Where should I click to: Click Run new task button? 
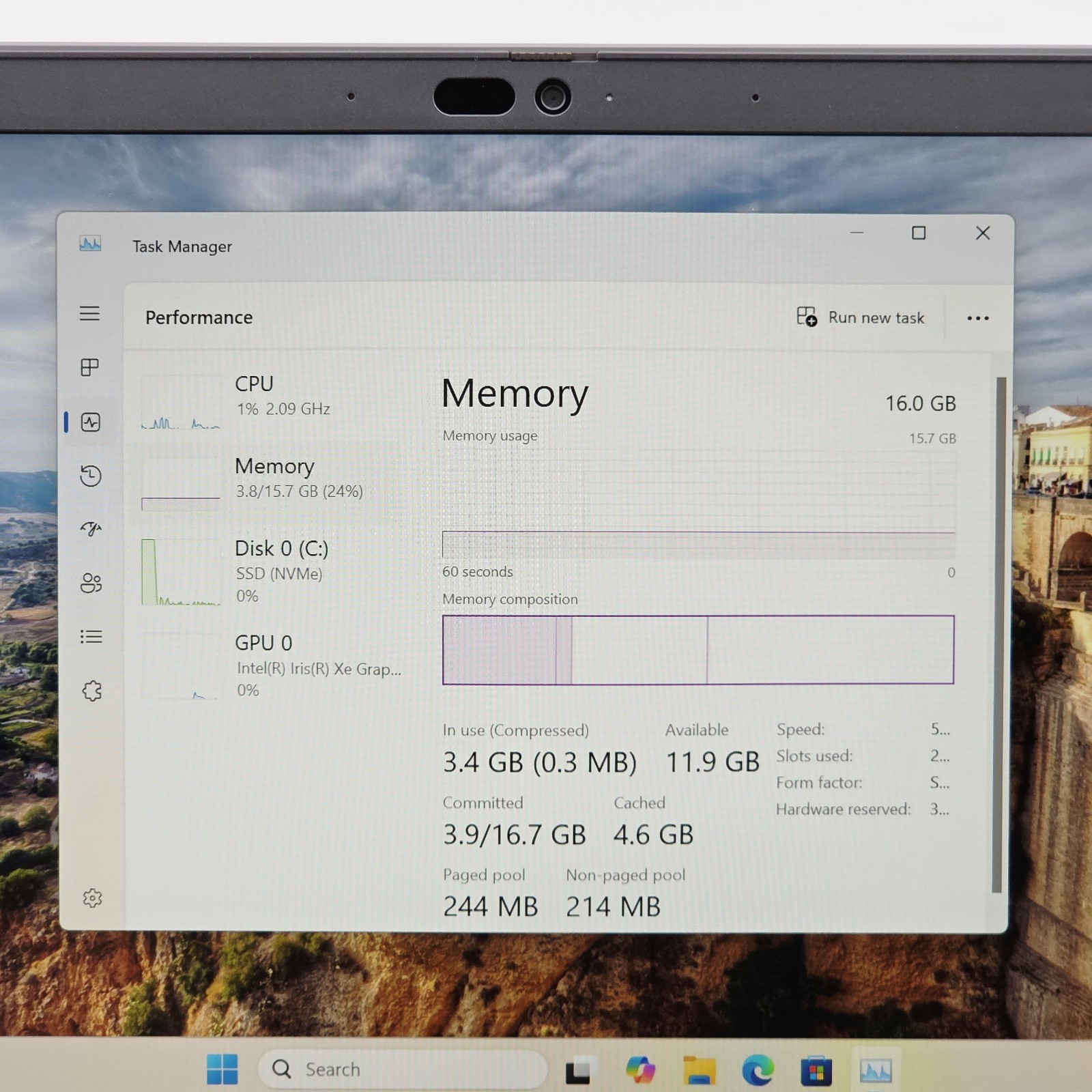[861, 317]
